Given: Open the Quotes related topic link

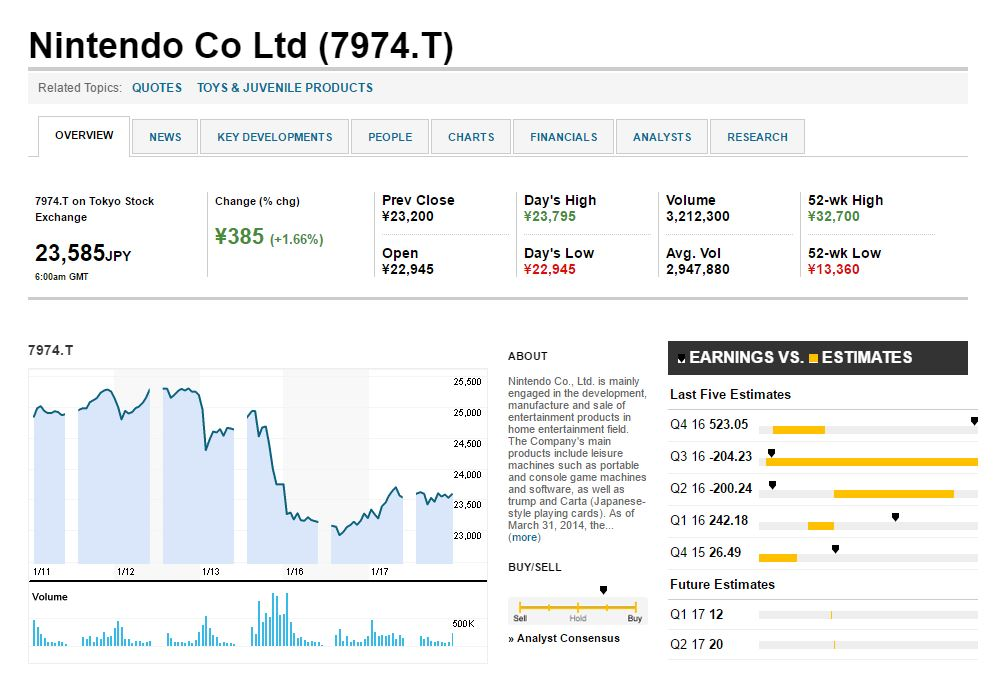Looking at the screenshot, I should (x=157, y=88).
